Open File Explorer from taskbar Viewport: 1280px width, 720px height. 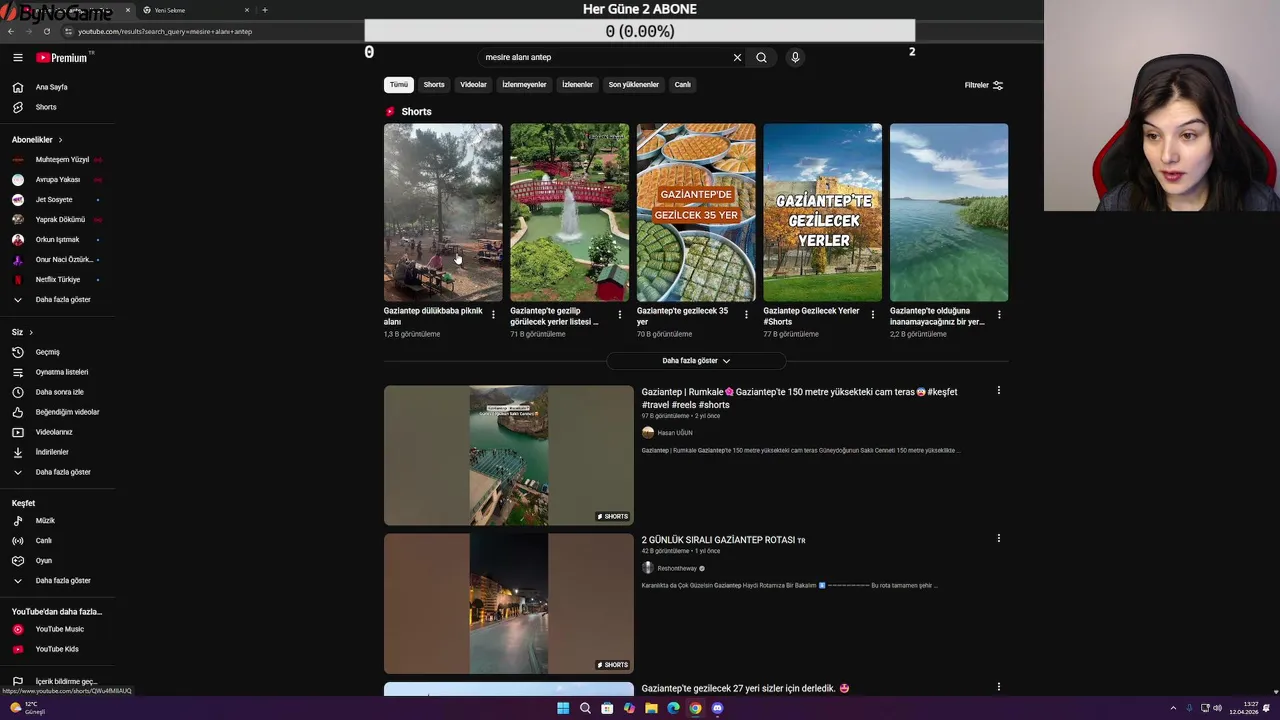(651, 708)
